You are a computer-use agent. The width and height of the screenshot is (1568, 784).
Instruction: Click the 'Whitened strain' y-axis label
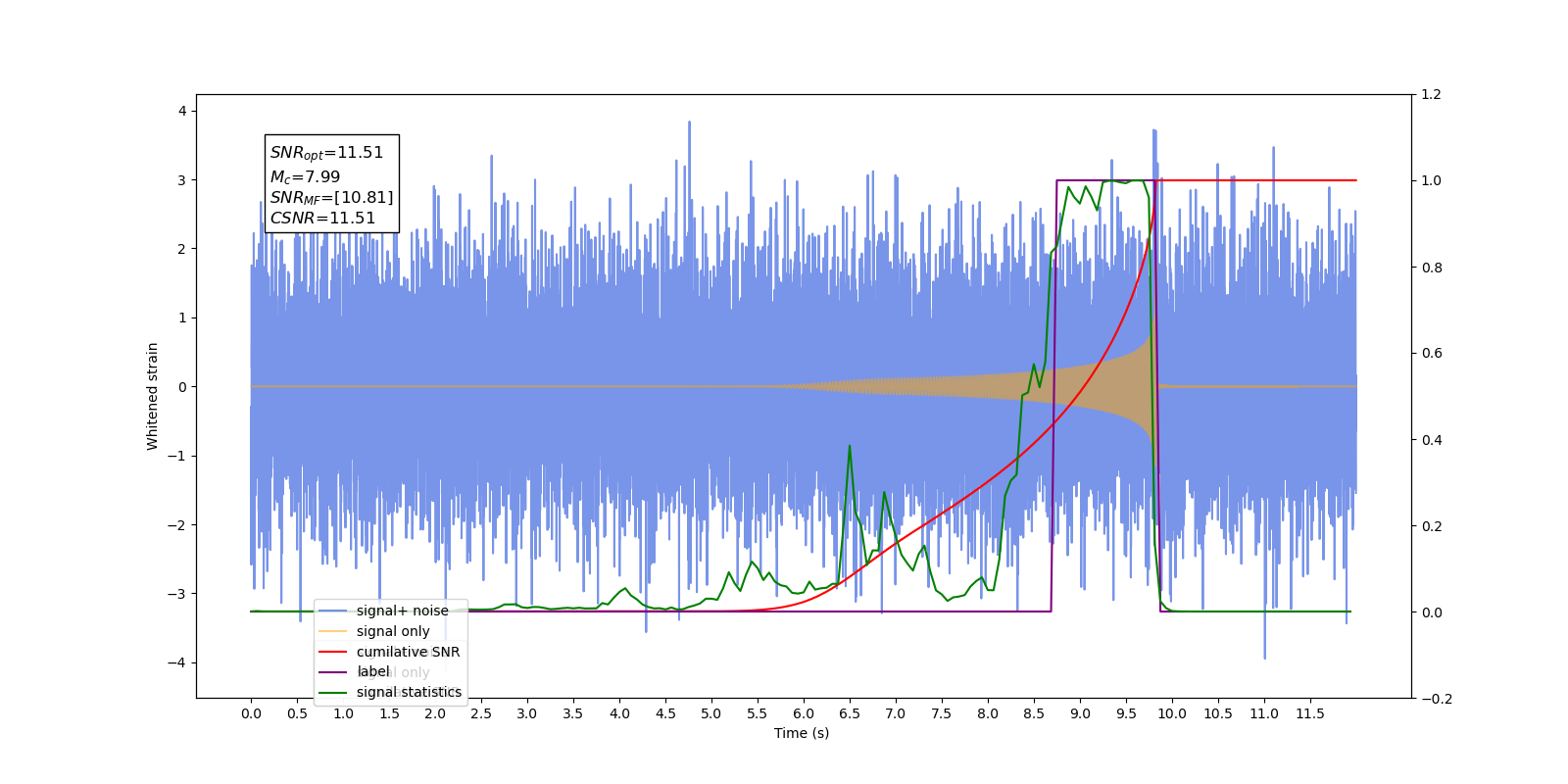153,396
